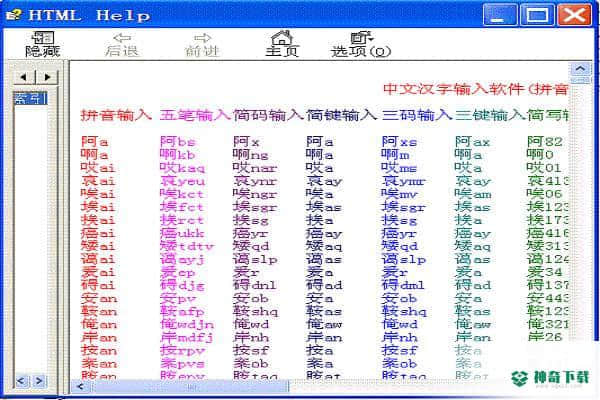Minimize the HTML Help window
600x400 pixels.
click(x=499, y=15)
